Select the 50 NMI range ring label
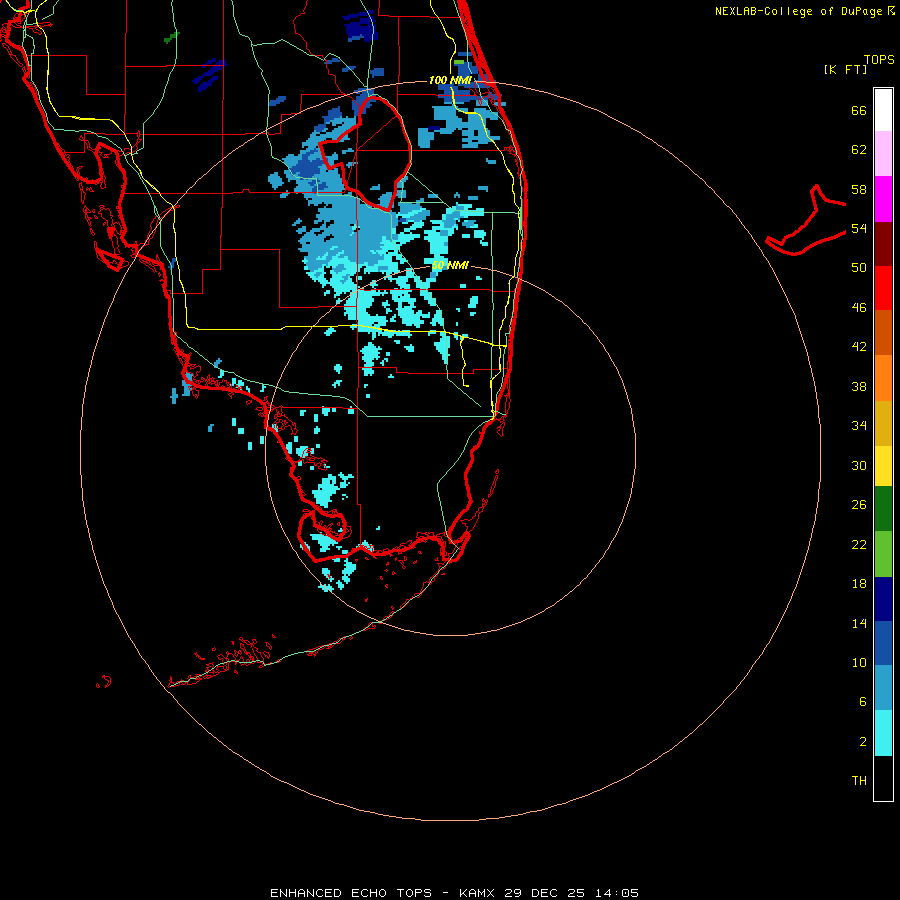Image resolution: width=900 pixels, height=900 pixels. pos(450,265)
